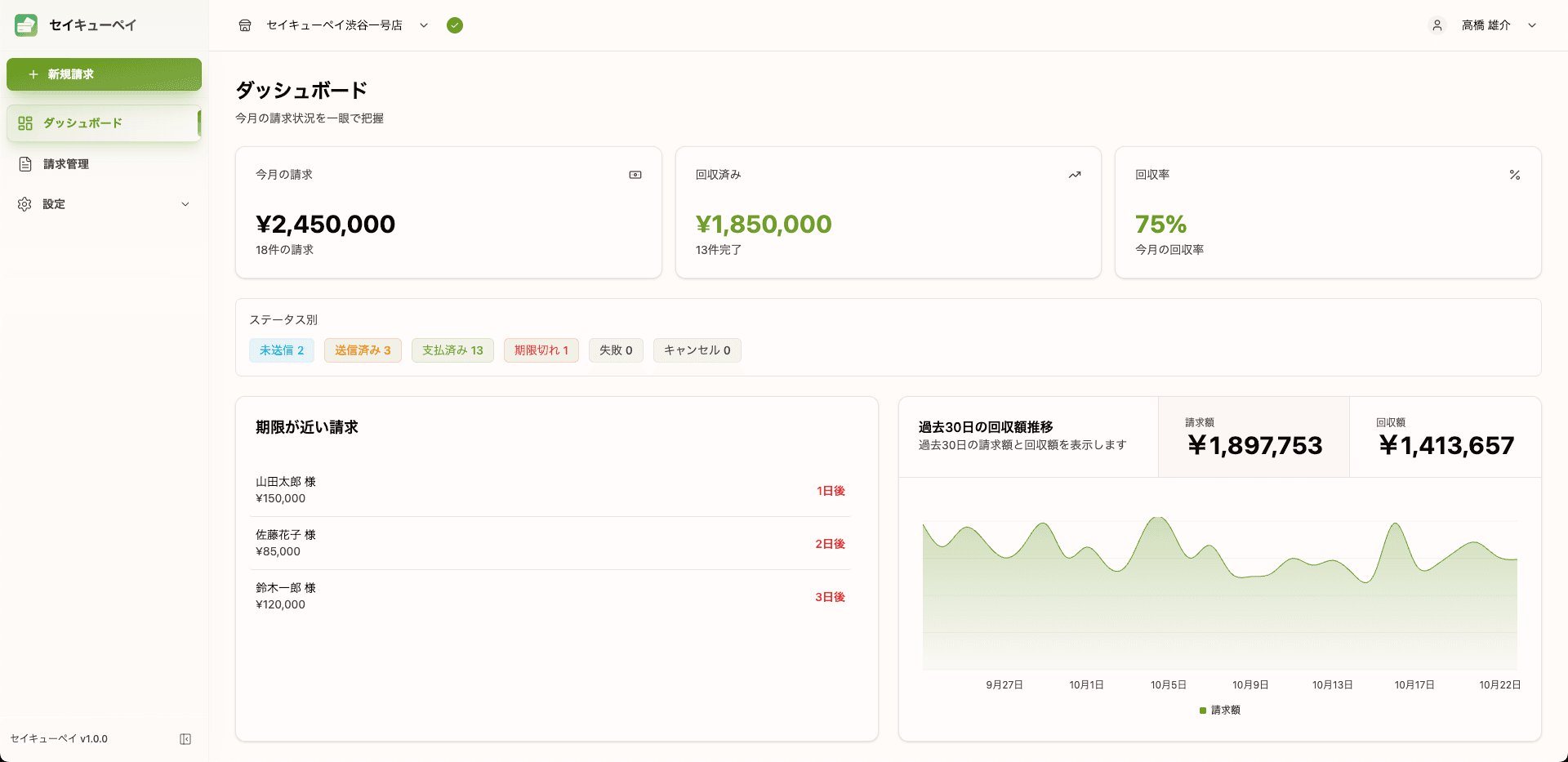Click the 設定 gear icon
Image resolution: width=1568 pixels, height=762 pixels.
[x=25, y=204]
